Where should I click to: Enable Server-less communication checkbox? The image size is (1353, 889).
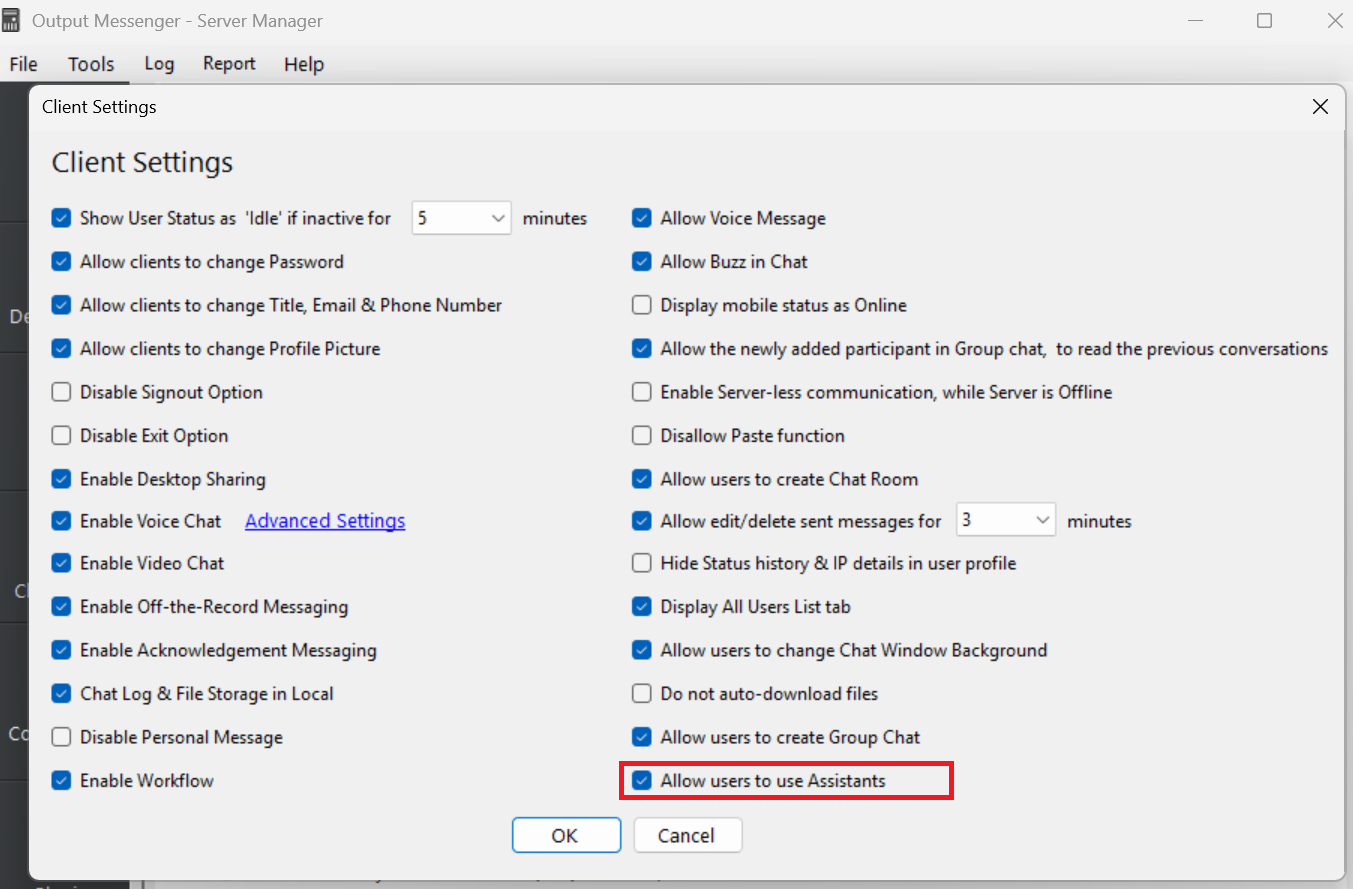642,392
